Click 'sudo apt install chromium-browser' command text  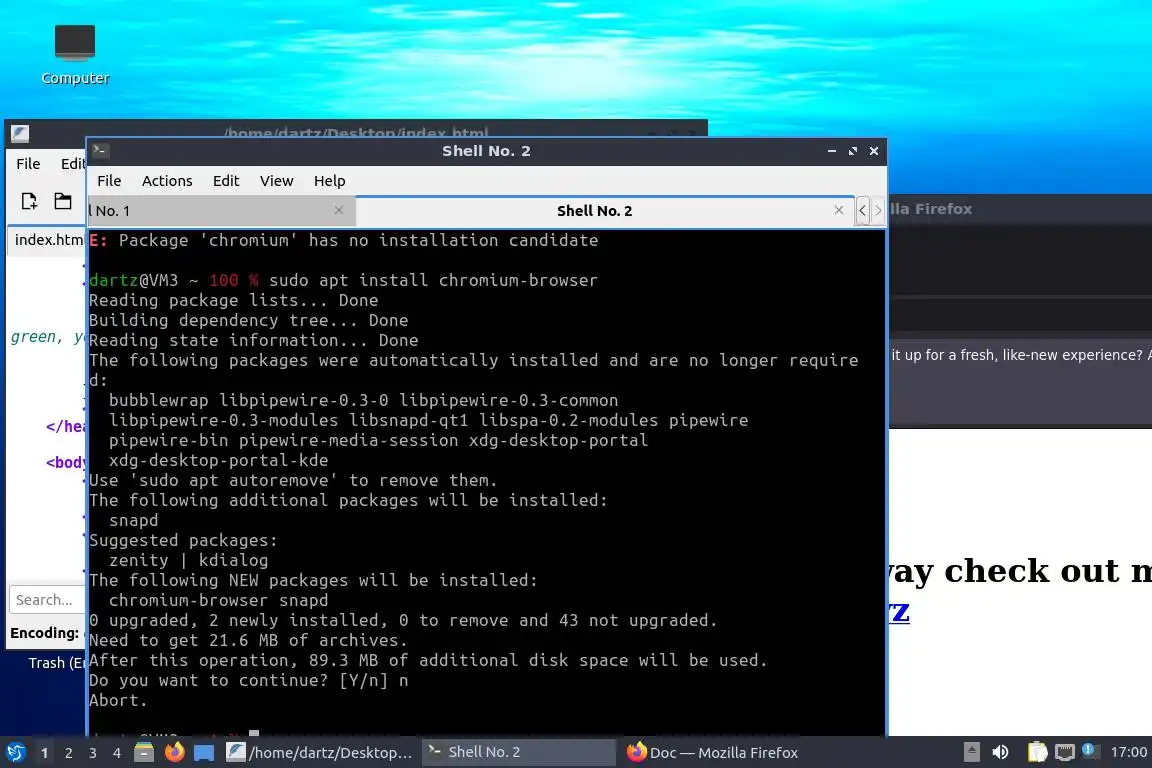(433, 280)
